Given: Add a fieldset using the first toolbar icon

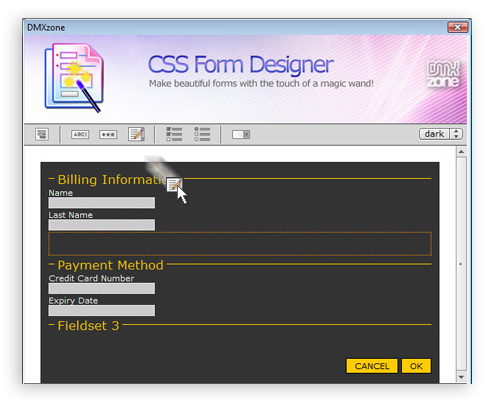Looking at the screenshot, I should point(42,134).
